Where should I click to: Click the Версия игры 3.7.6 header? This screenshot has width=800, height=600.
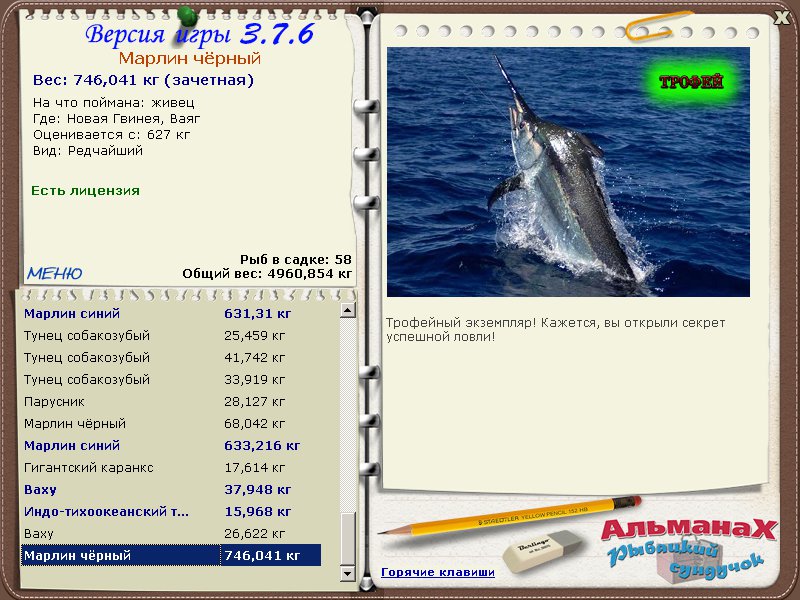pos(199,34)
